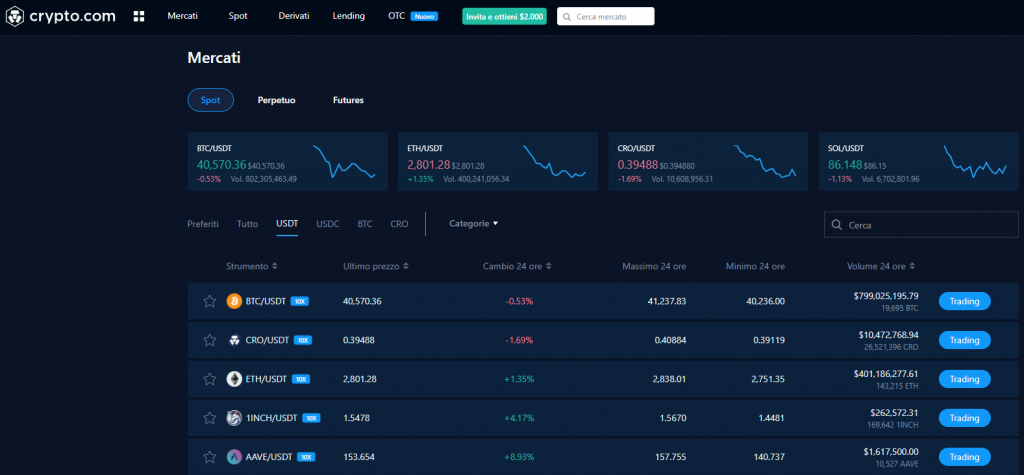Click Trading button for 1INCH/USDT
Screen dimensions: 1024x475
[x=965, y=418]
